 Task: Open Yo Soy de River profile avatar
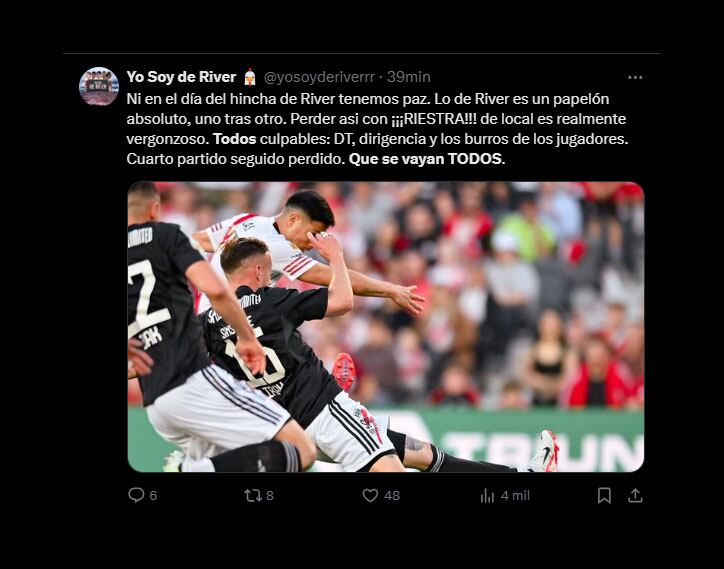tap(99, 86)
